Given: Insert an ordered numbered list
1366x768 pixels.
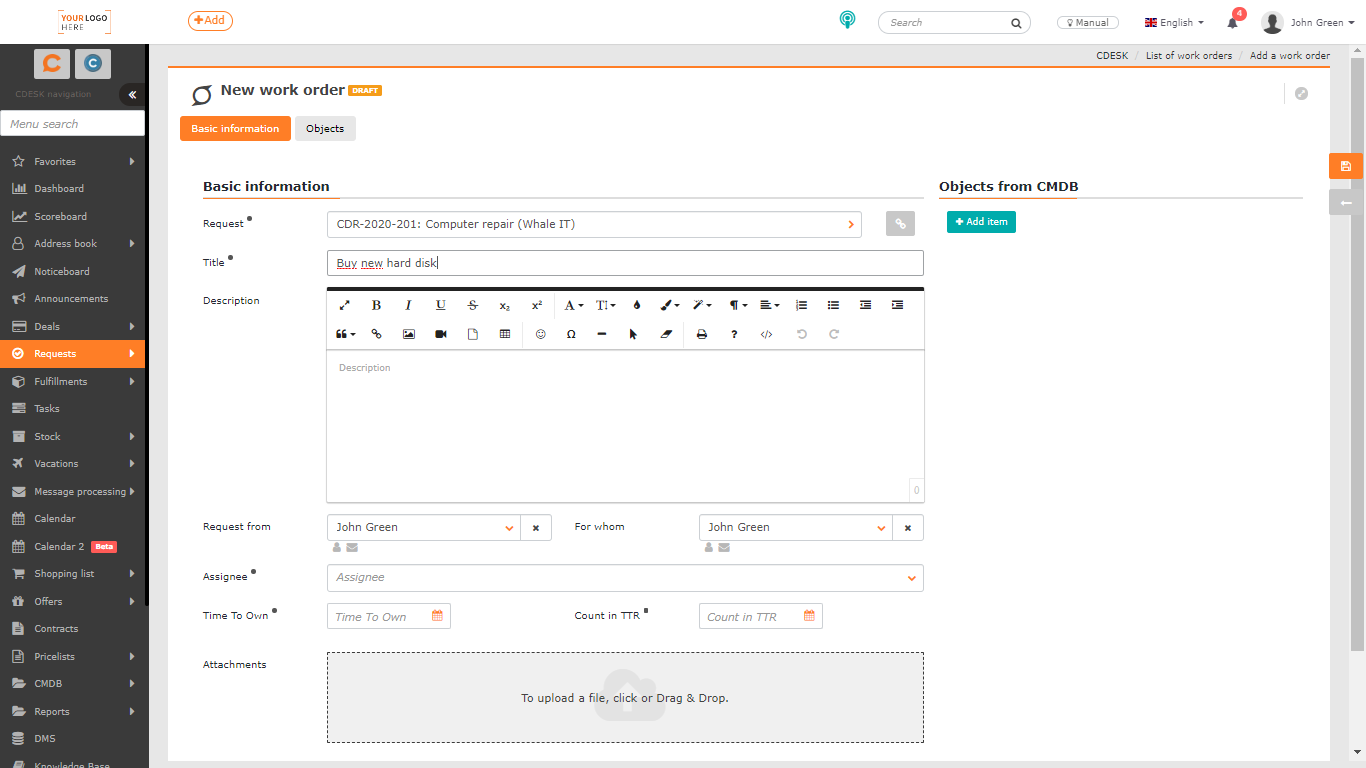Looking at the screenshot, I should (x=801, y=305).
